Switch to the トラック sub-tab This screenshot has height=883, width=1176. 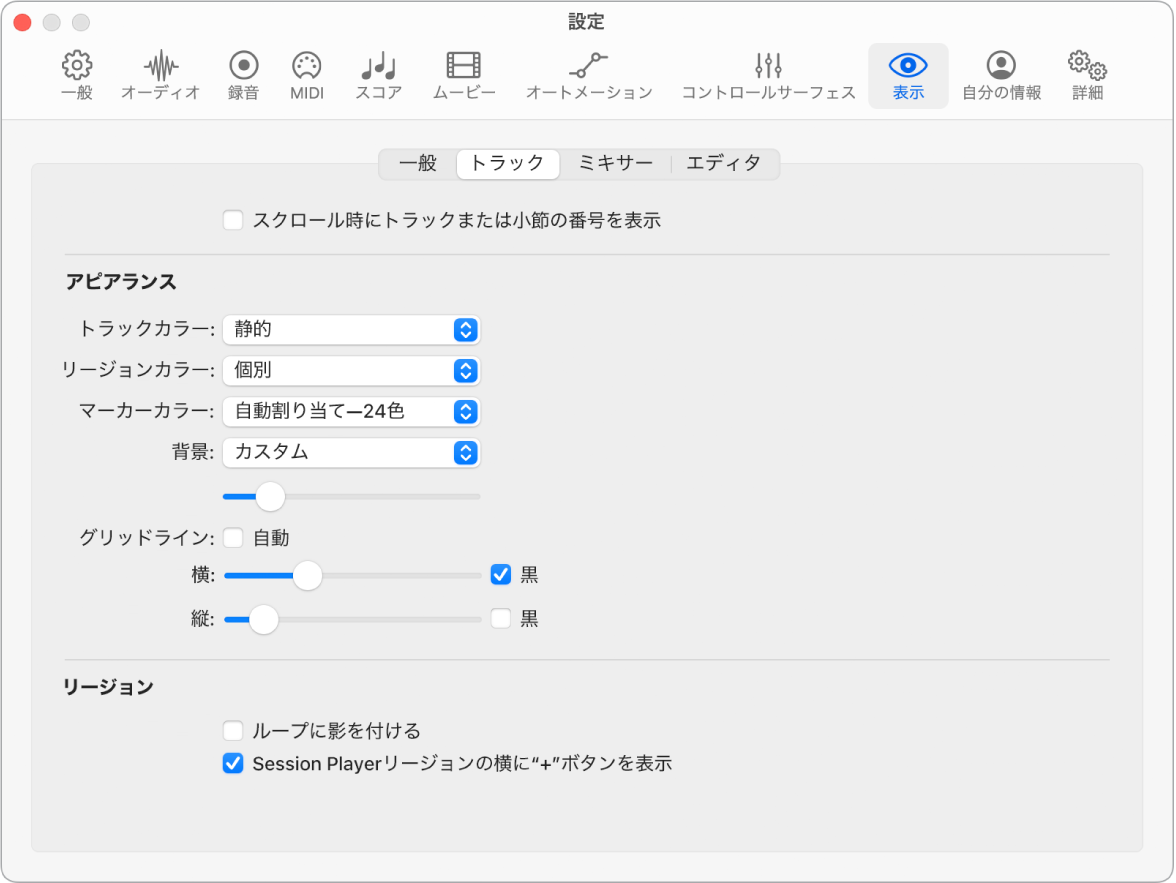pos(508,164)
